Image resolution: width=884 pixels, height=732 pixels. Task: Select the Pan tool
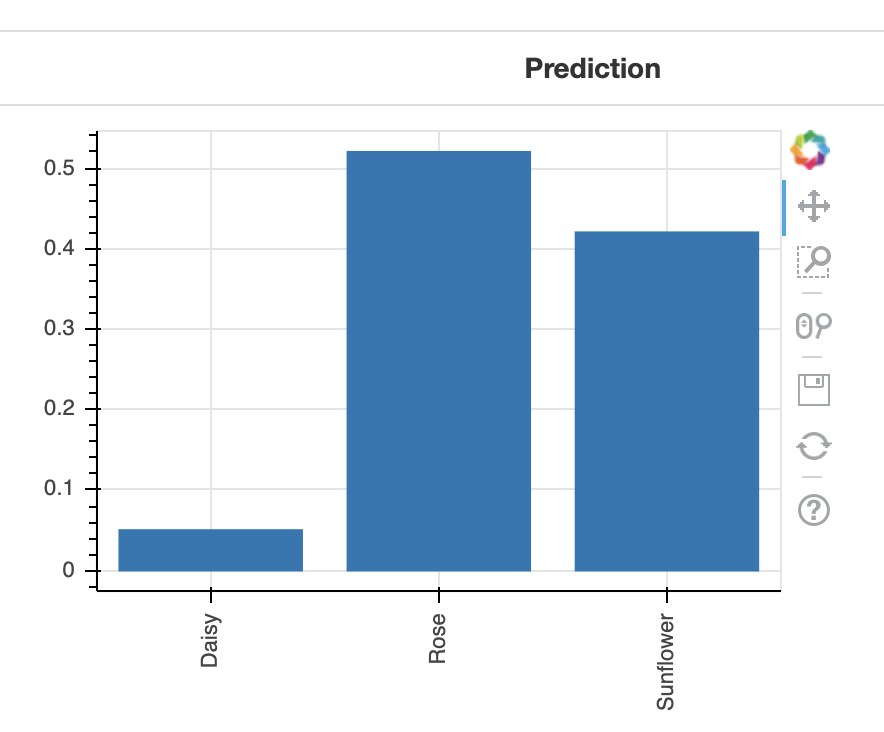coord(814,206)
